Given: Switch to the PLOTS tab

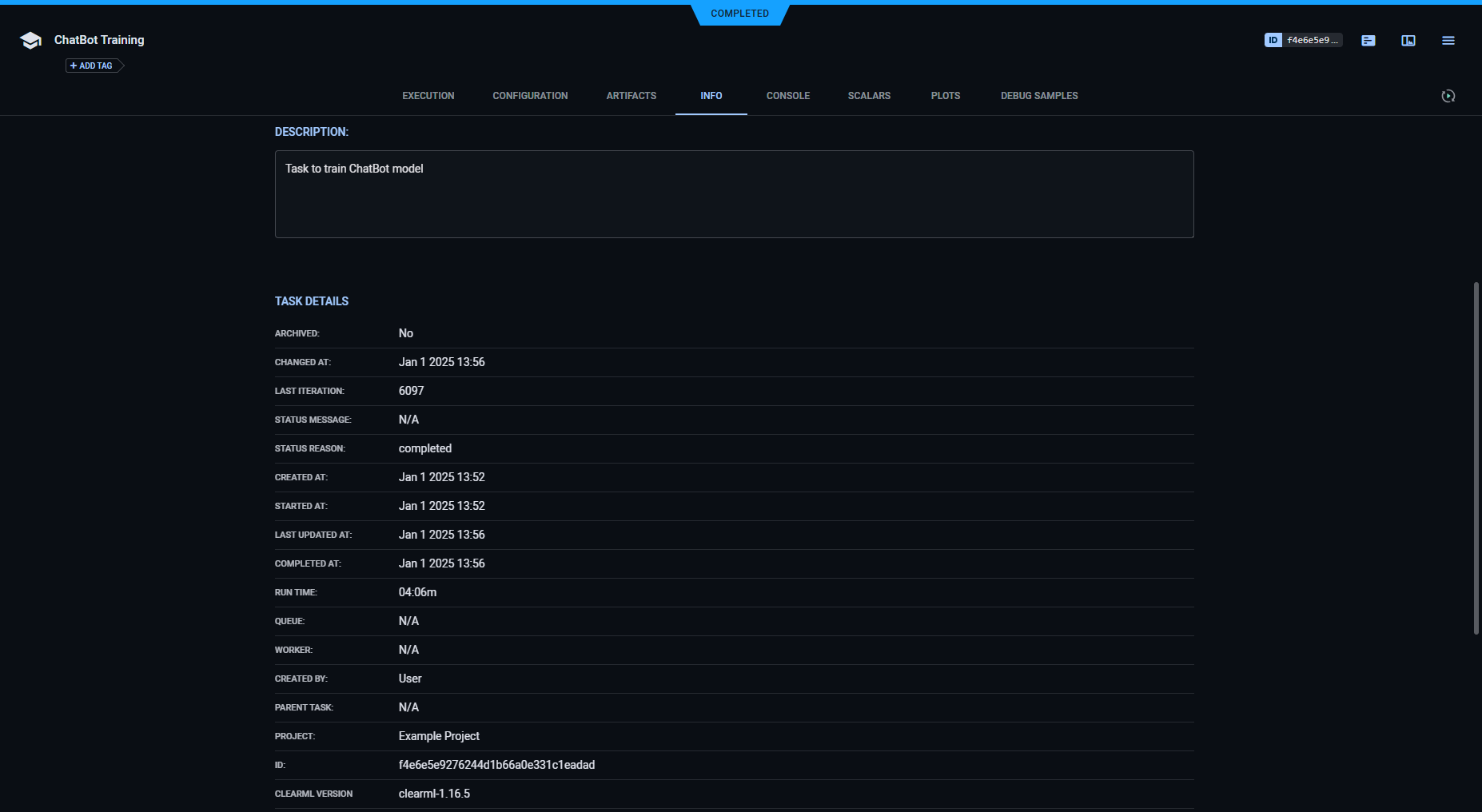Looking at the screenshot, I should point(945,95).
